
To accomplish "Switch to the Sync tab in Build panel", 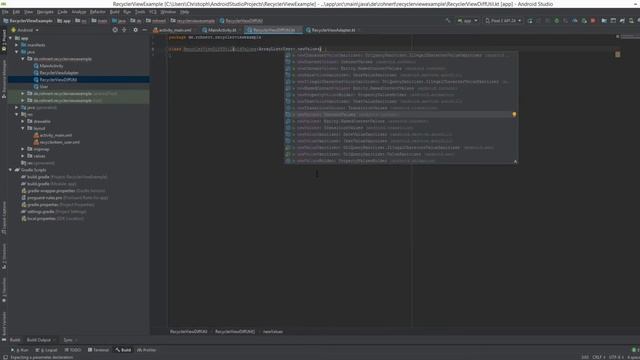I will pyautogui.click(x=68, y=340).
